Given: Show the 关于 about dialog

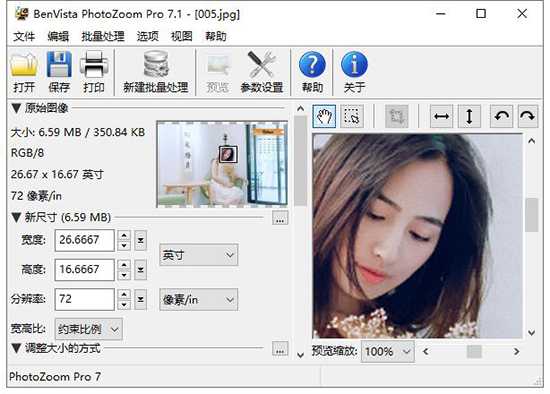Looking at the screenshot, I should click(354, 72).
